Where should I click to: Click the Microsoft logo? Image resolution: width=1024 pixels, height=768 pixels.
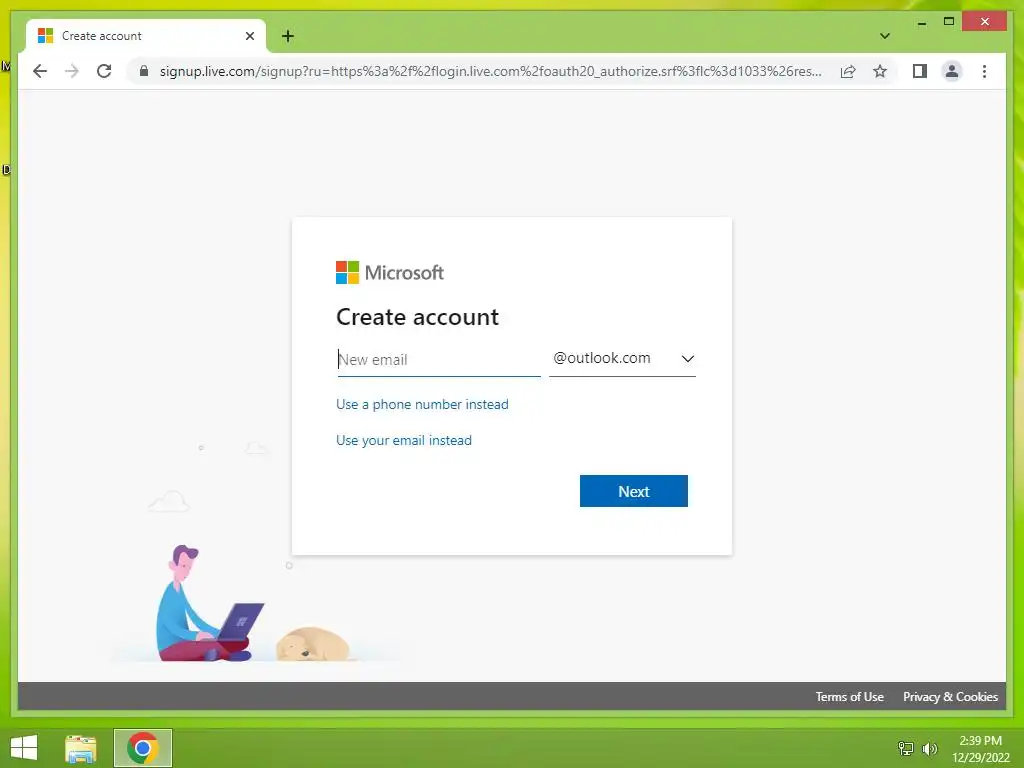[390, 272]
